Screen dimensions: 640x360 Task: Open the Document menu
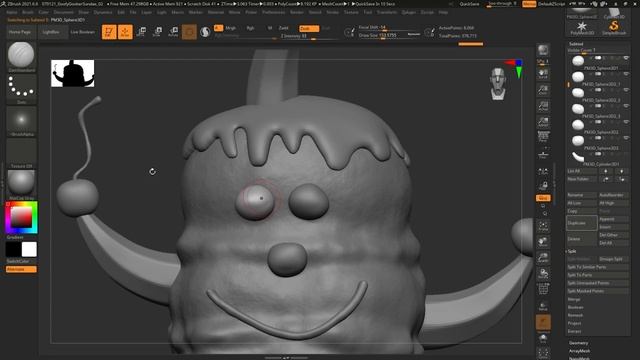pos(64,12)
